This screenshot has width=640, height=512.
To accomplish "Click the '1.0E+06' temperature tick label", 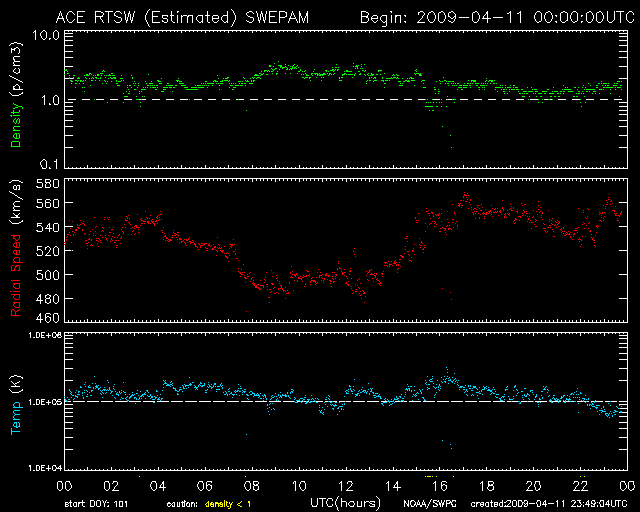I will pyautogui.click(x=45, y=335).
